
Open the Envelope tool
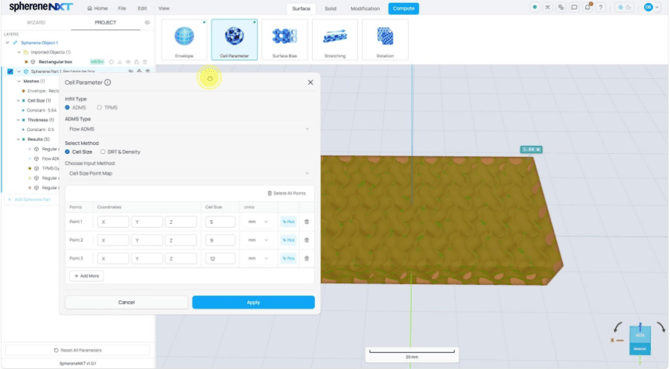(184, 40)
